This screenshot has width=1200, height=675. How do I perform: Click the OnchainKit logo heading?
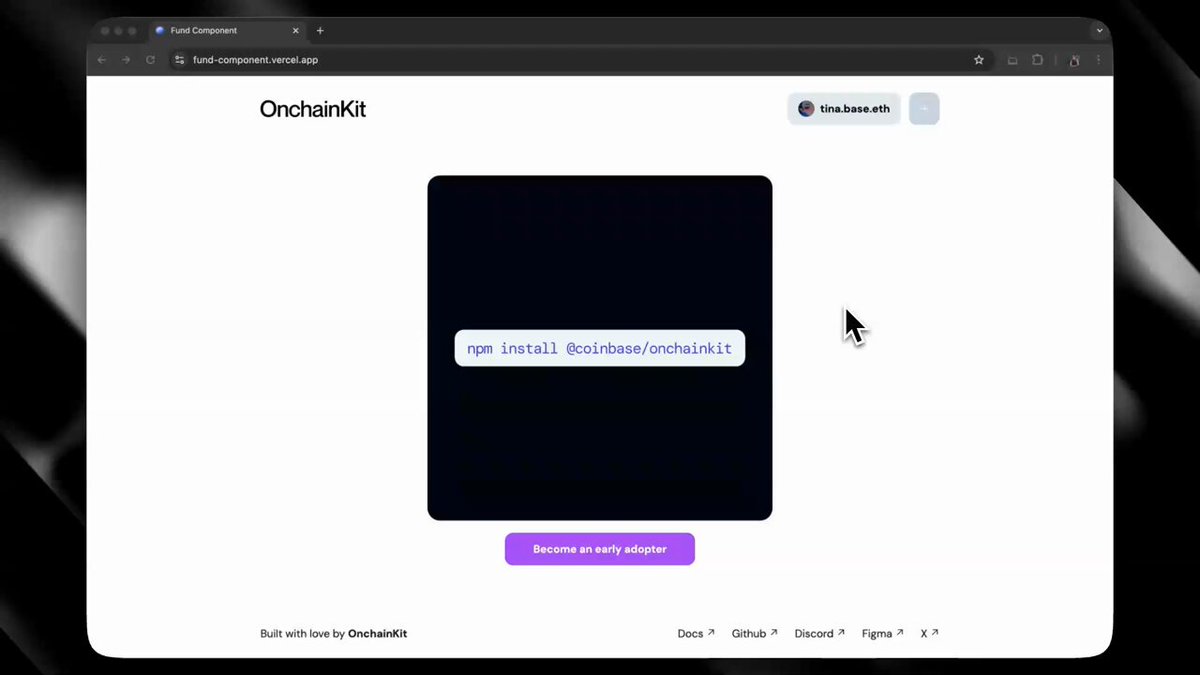click(x=313, y=109)
